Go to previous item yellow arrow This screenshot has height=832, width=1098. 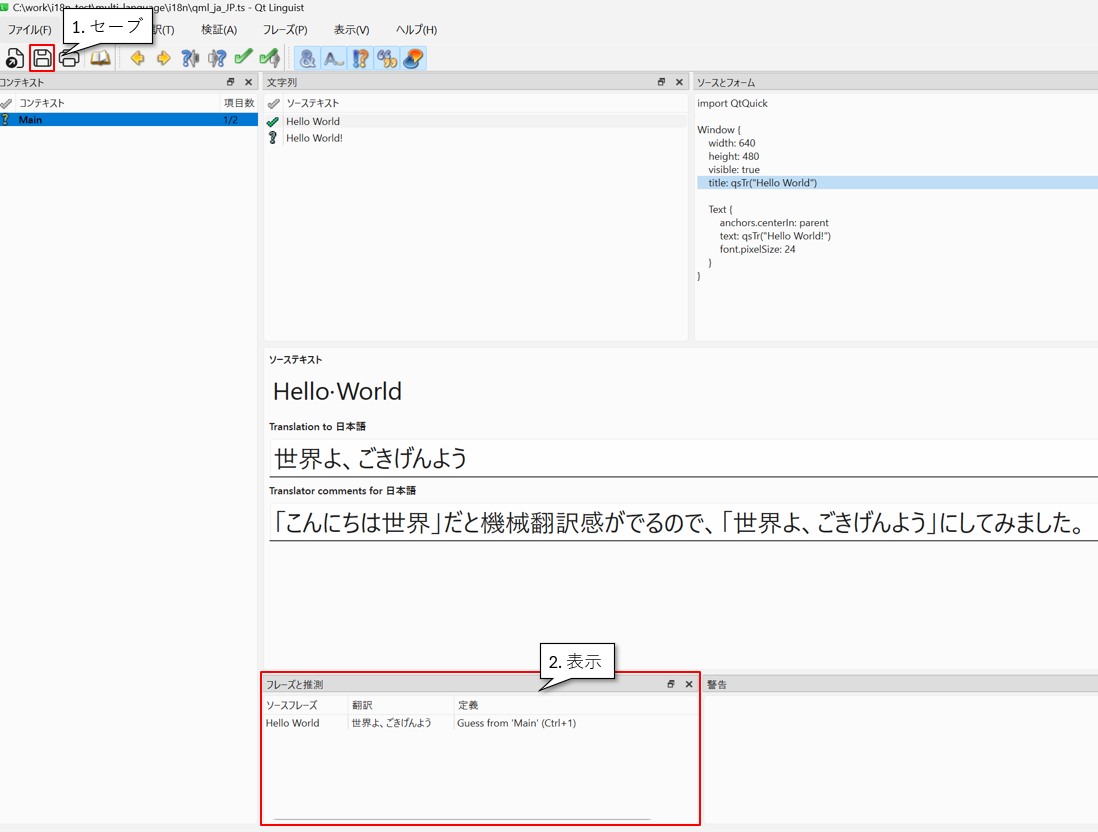coord(137,58)
